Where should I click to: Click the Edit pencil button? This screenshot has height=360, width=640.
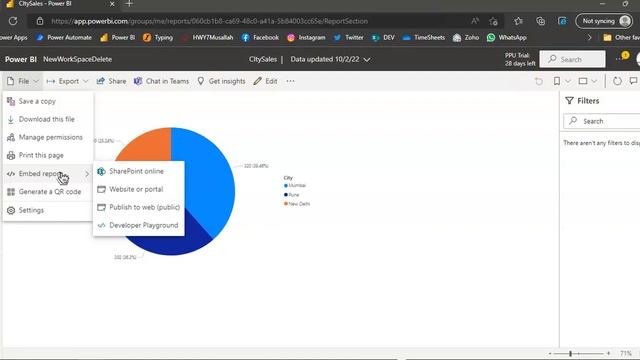coord(265,81)
